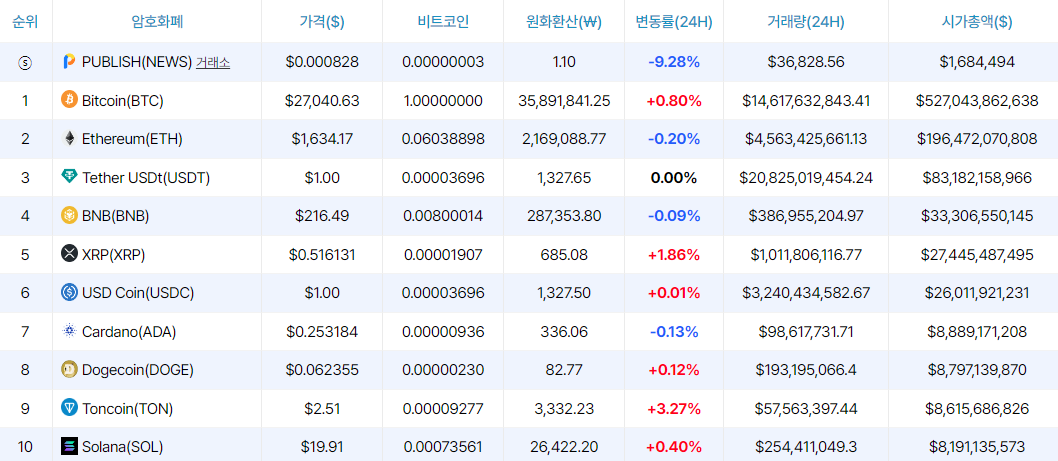Viewport: 1058px width, 461px height.
Task: Open the Tether USDt(USDT) coin name
Action: coord(146,178)
